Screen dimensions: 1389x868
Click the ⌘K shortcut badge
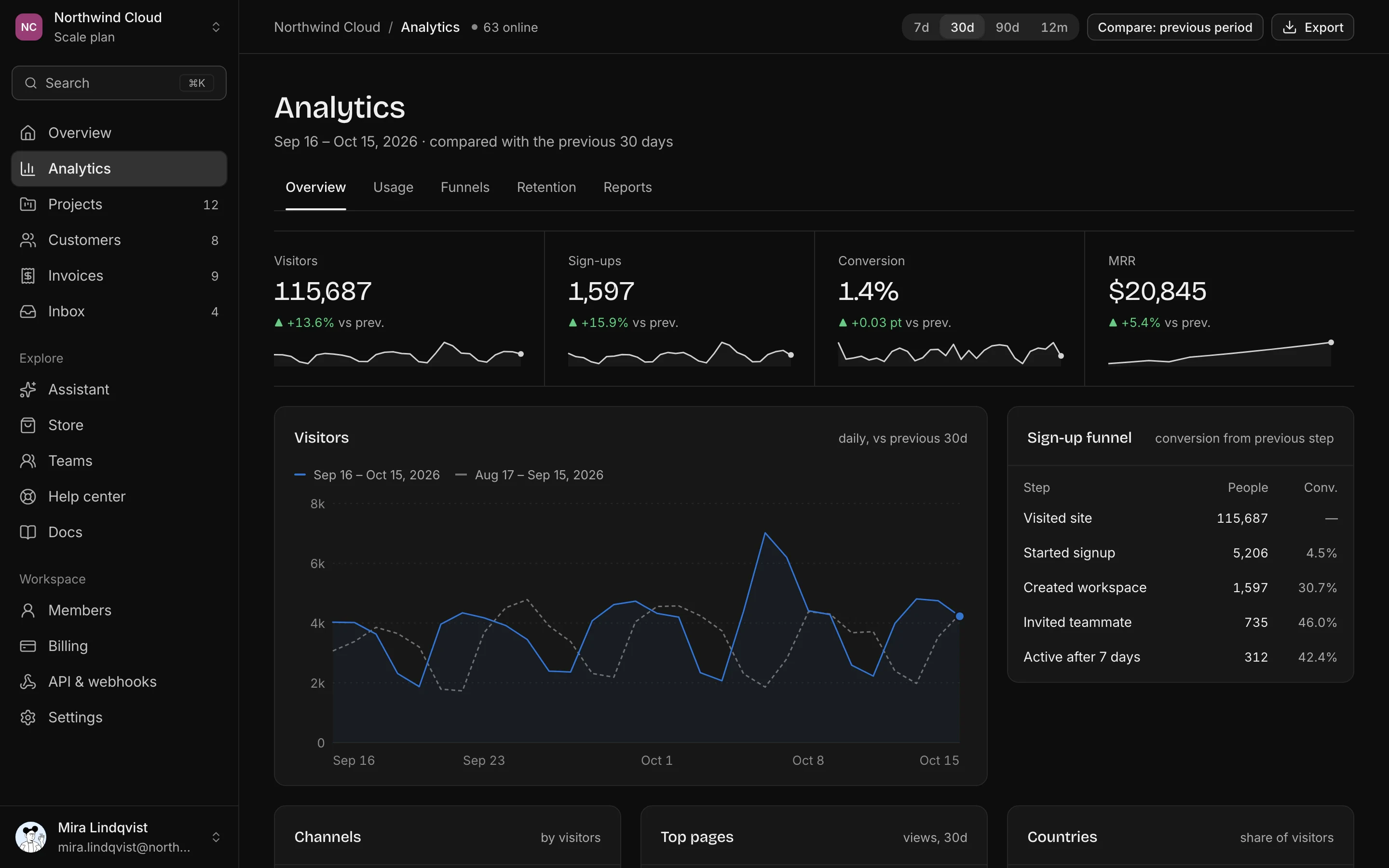pyautogui.click(x=197, y=82)
